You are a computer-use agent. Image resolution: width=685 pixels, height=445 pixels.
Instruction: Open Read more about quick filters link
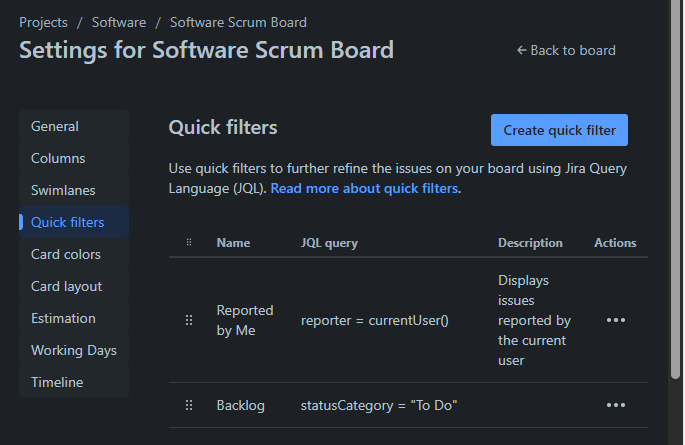364,188
